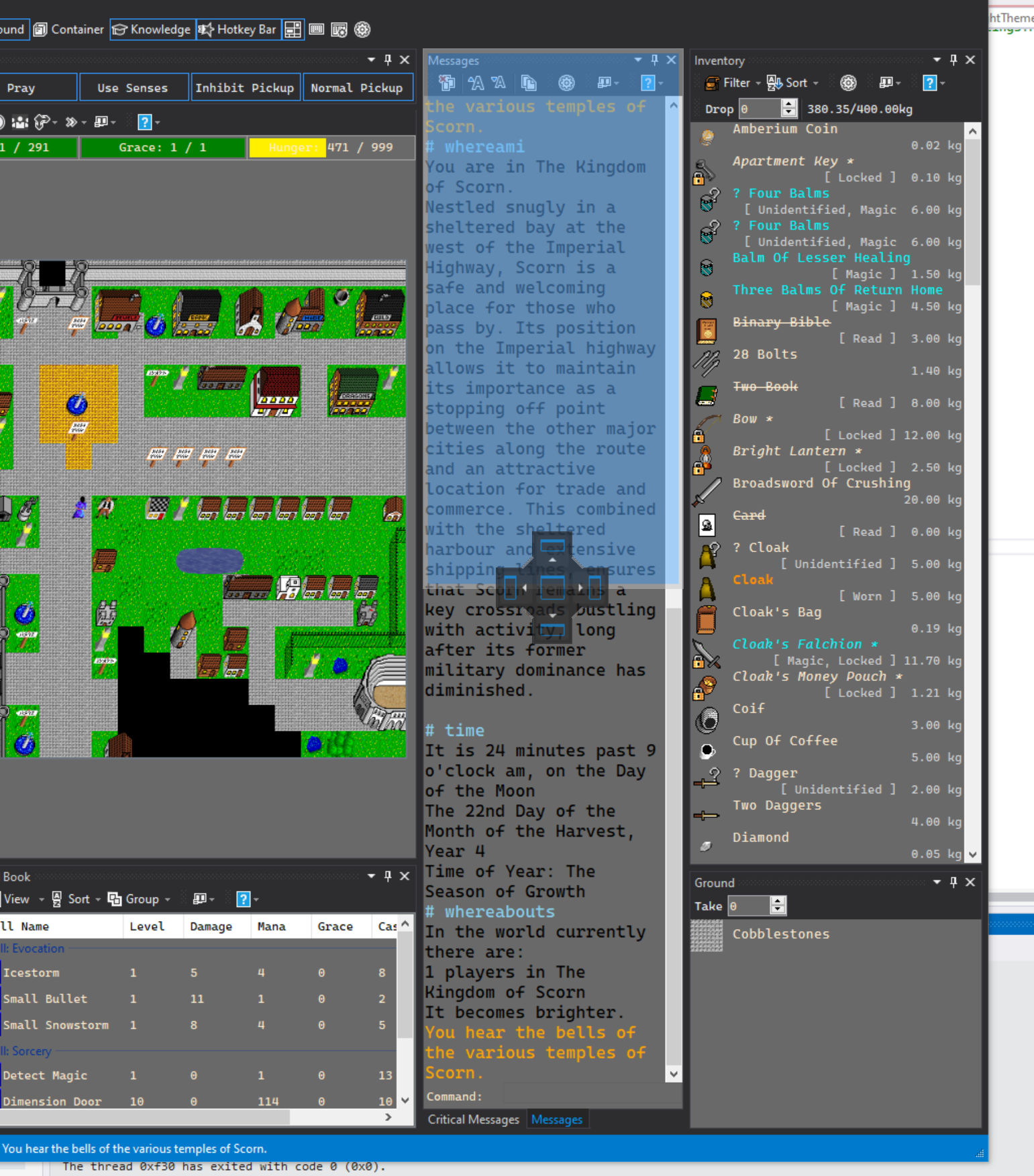
Task: Copy messages using the copy icon
Action: (x=529, y=83)
